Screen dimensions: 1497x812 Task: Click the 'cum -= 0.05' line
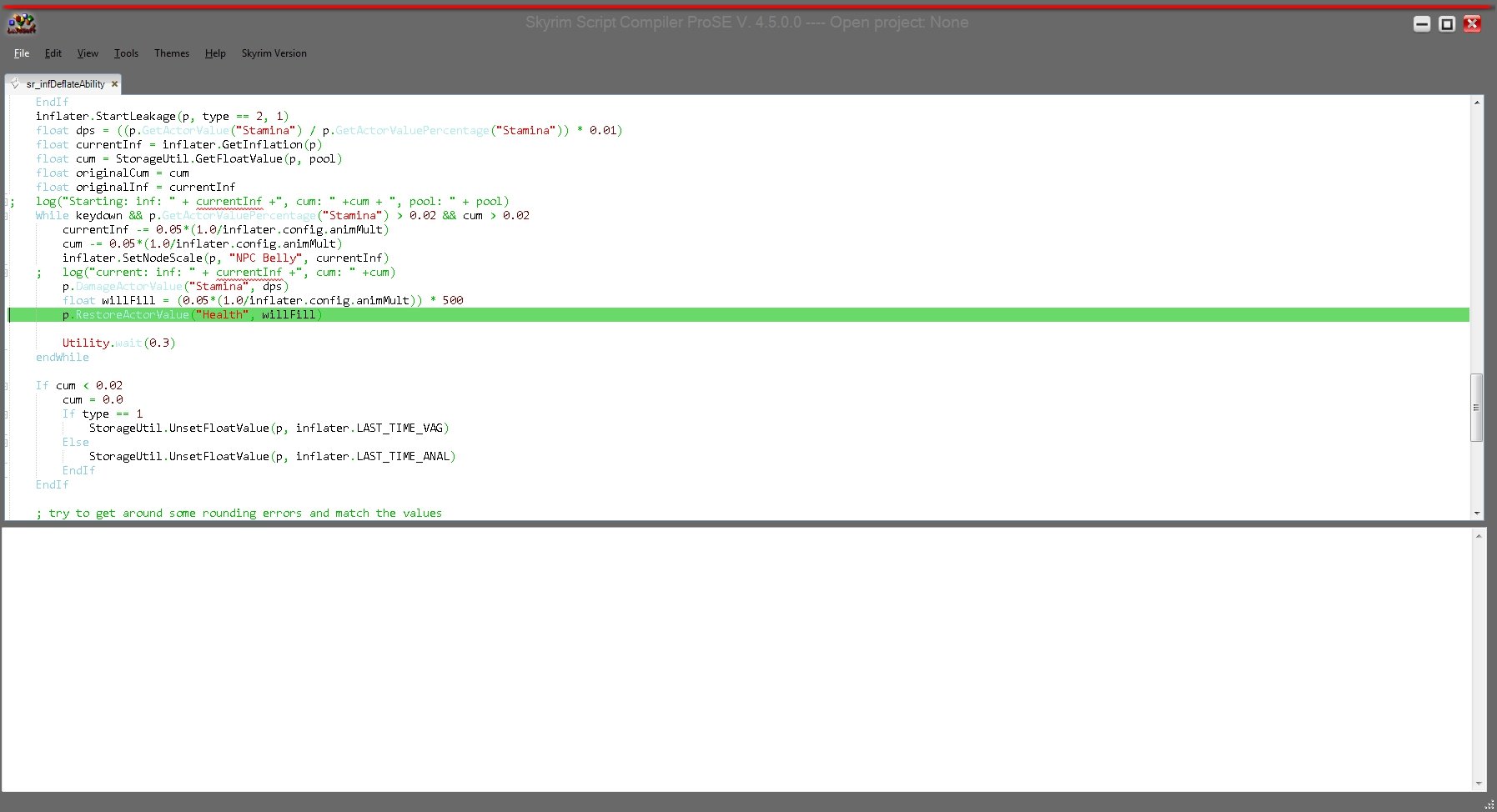point(202,243)
